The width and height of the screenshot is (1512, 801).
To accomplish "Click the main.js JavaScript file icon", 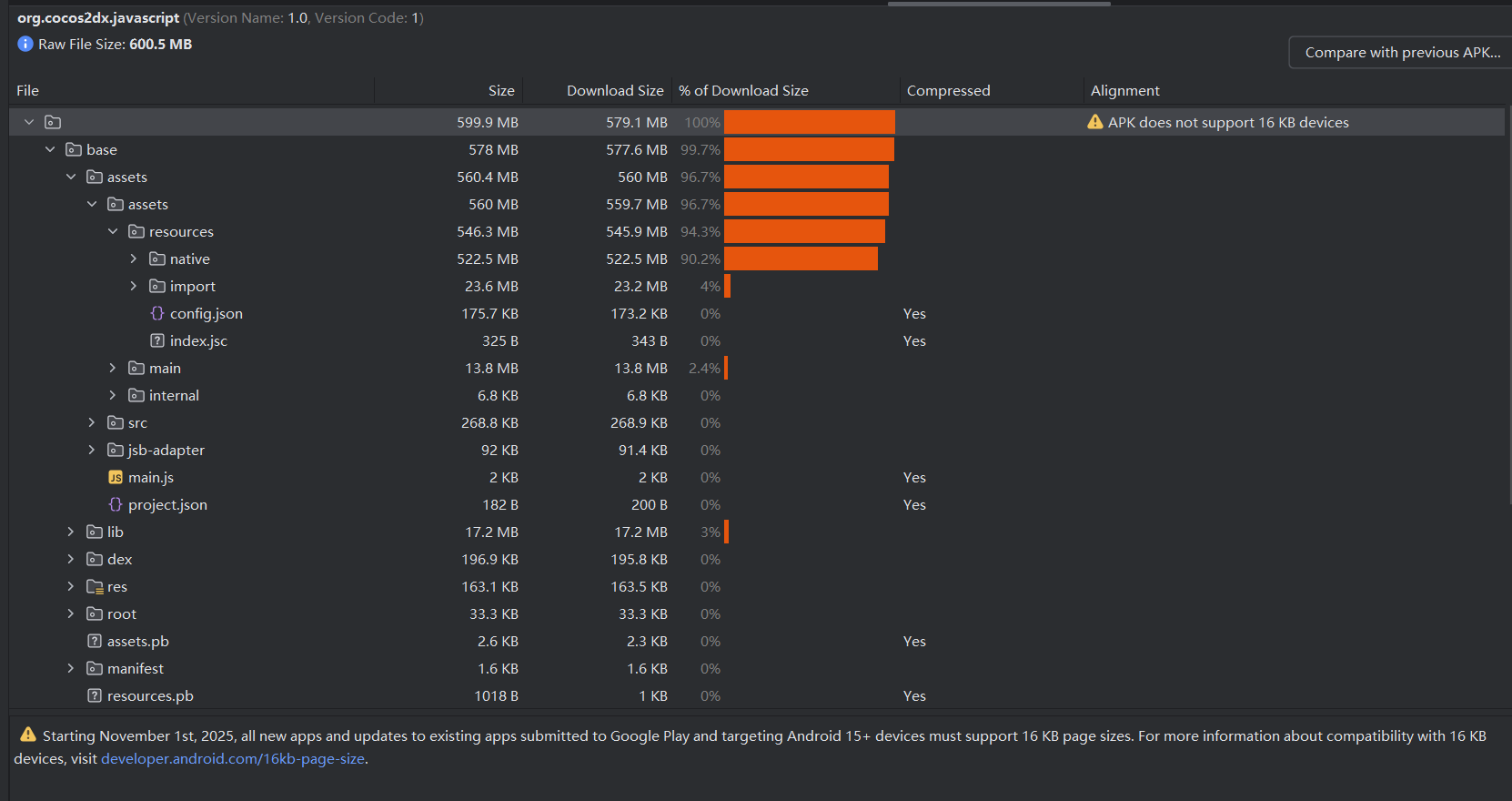I will [116, 477].
